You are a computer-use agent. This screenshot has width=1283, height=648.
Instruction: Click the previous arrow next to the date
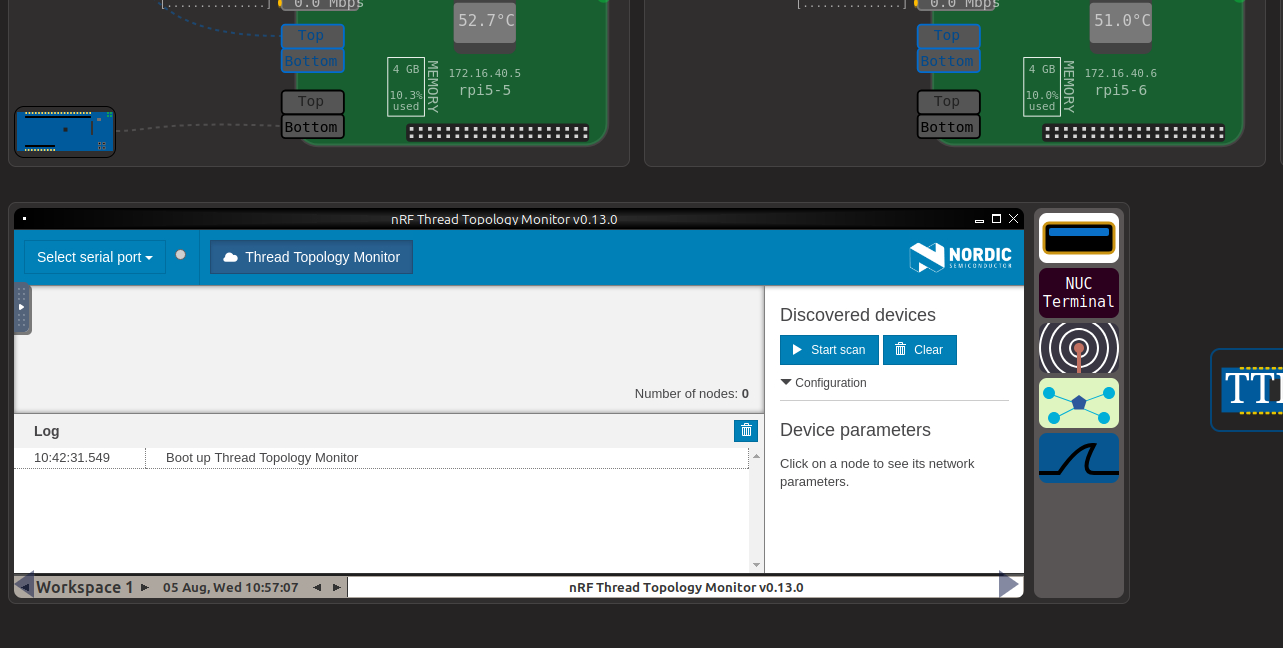pos(317,588)
